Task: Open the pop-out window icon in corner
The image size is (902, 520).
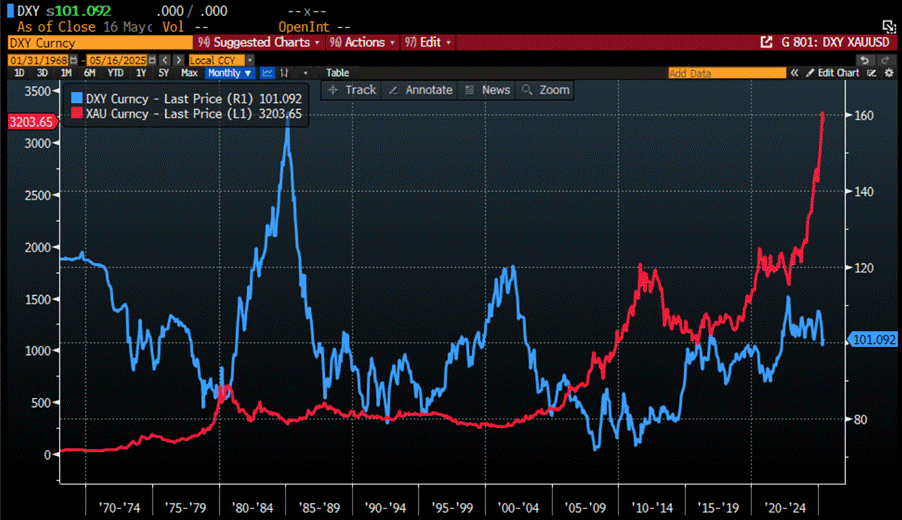Action: (889, 26)
